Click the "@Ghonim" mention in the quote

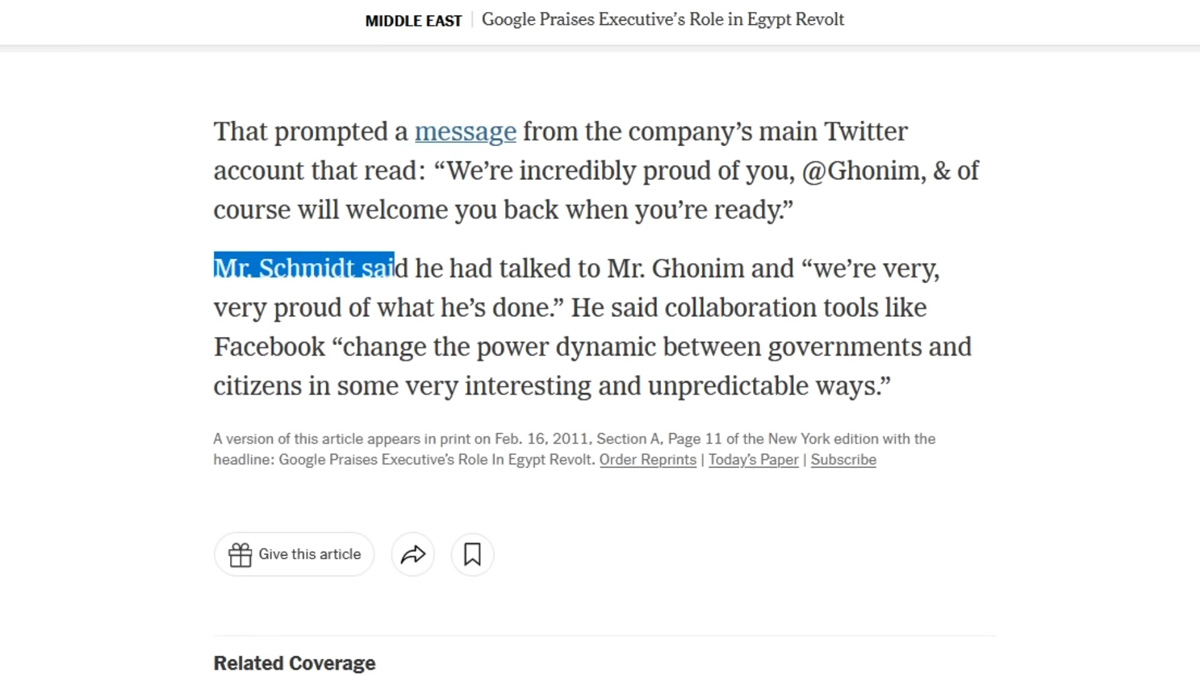click(862, 171)
